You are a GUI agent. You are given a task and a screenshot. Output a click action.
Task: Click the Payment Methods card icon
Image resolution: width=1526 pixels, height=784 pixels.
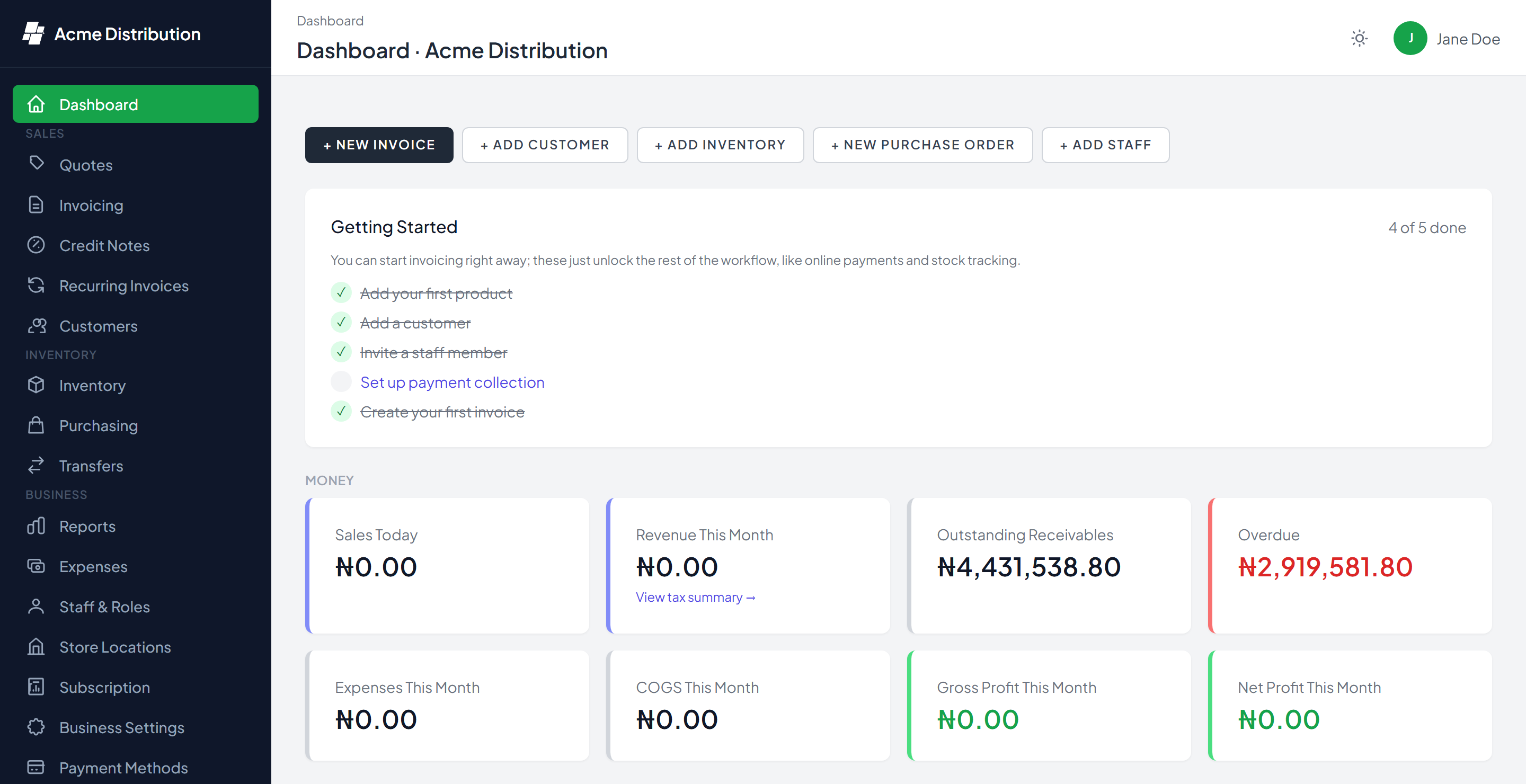pyautogui.click(x=36, y=768)
